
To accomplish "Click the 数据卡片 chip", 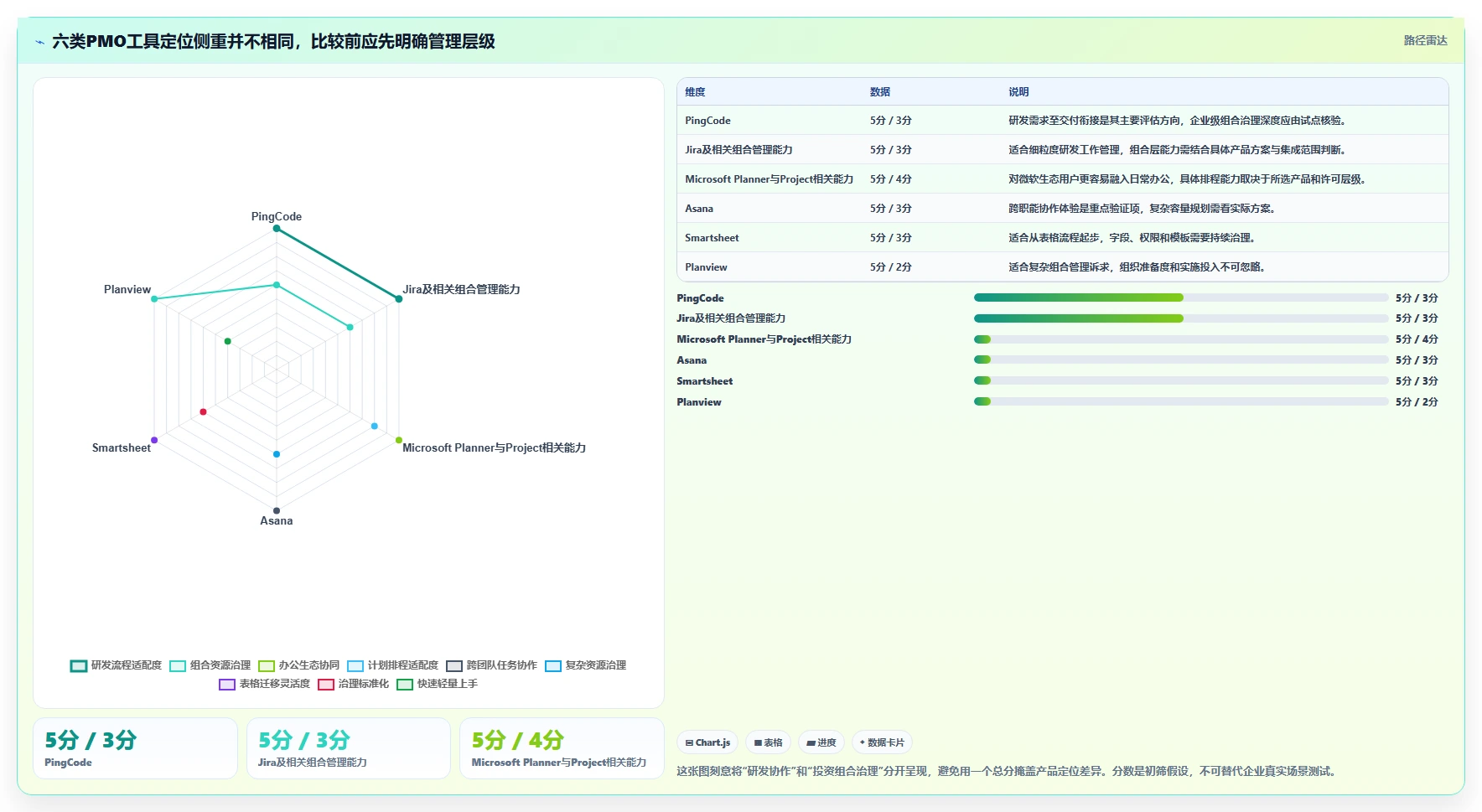I will tap(882, 742).
